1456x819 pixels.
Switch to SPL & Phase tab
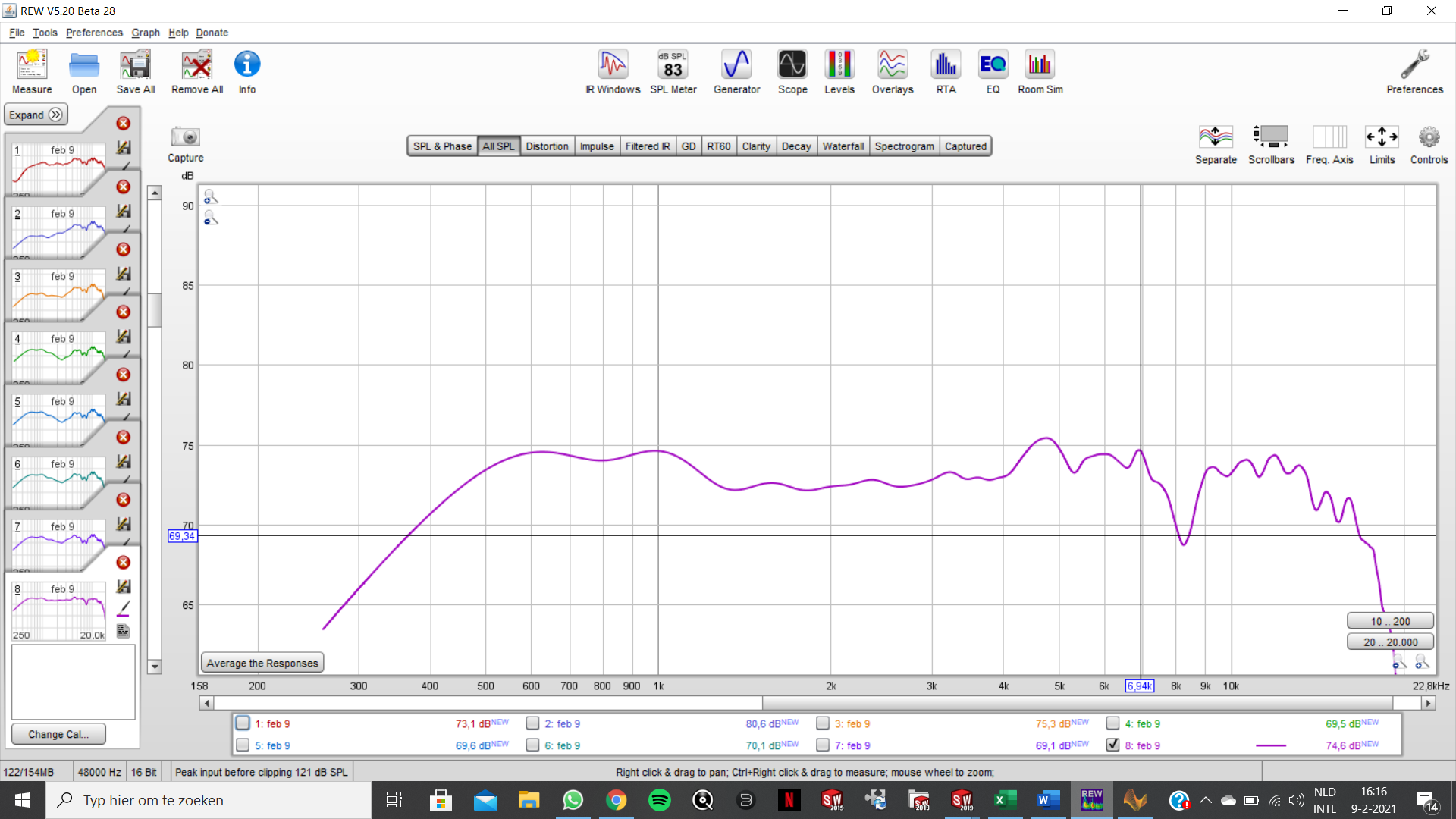click(x=442, y=146)
